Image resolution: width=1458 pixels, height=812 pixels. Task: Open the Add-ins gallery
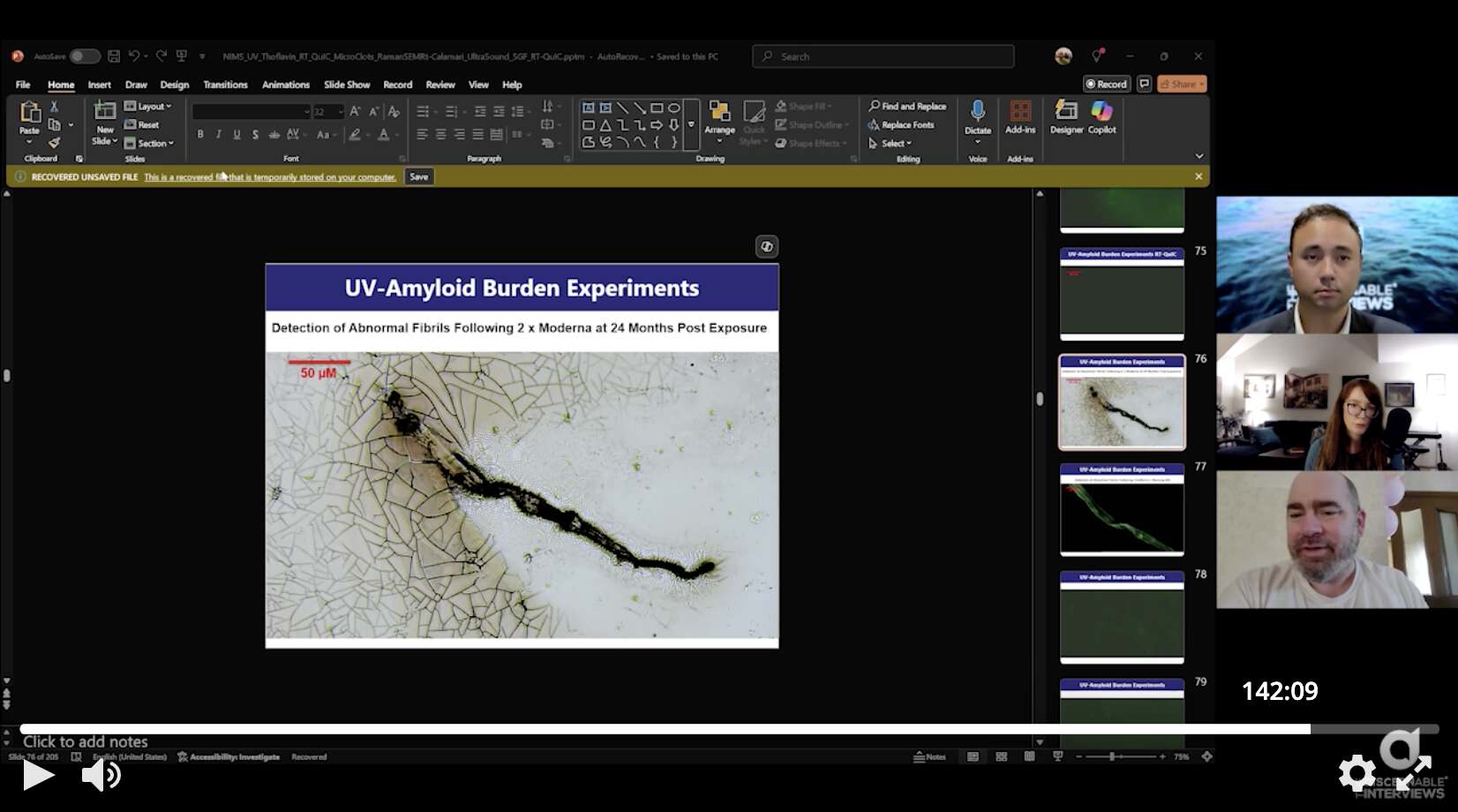[1020, 117]
